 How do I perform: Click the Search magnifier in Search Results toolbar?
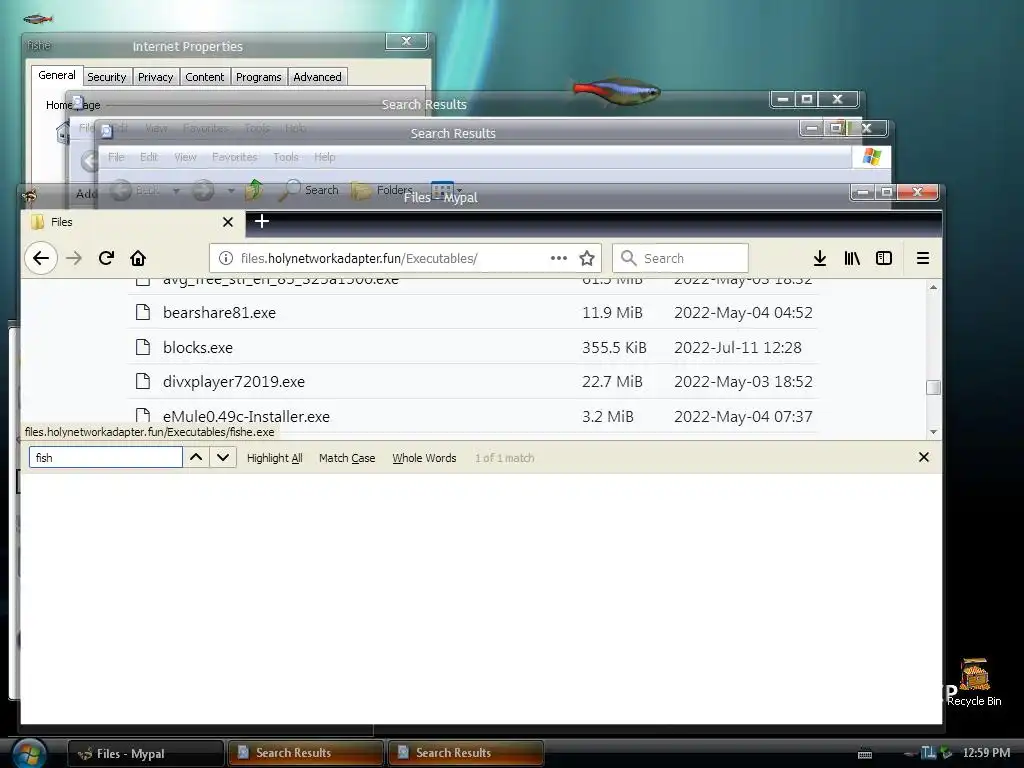309,190
